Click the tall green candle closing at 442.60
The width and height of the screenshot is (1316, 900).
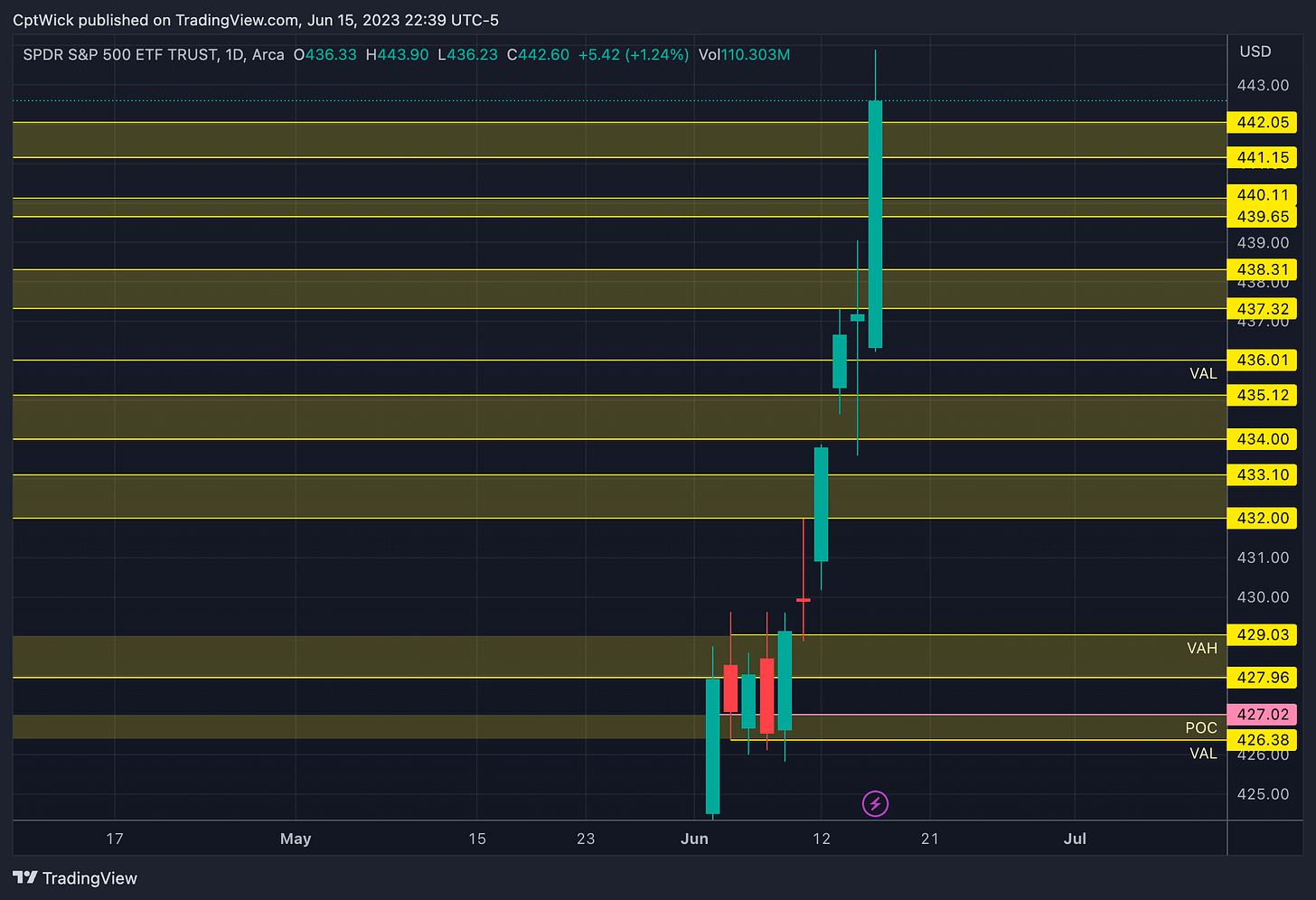coord(875,224)
